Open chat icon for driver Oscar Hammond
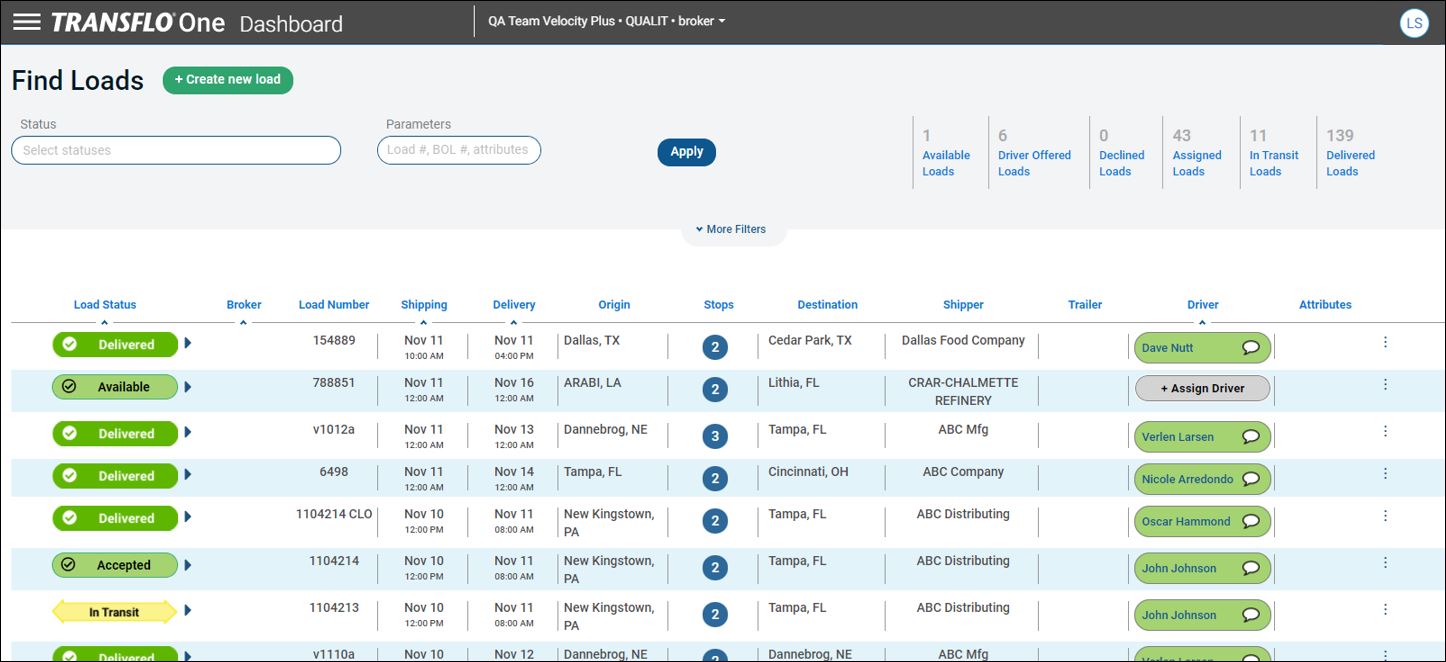Image resolution: width=1446 pixels, height=662 pixels. [1250, 521]
